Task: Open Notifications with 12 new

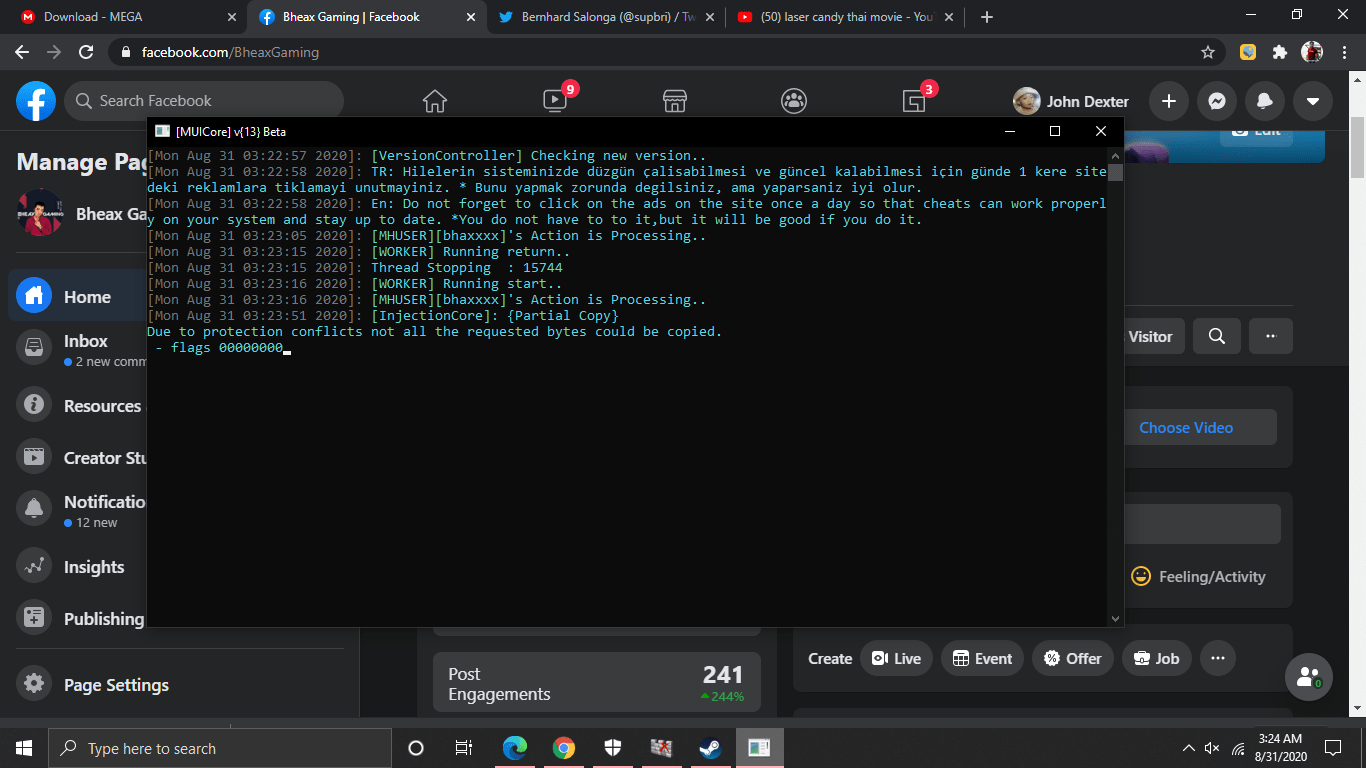Action: tap(78, 510)
